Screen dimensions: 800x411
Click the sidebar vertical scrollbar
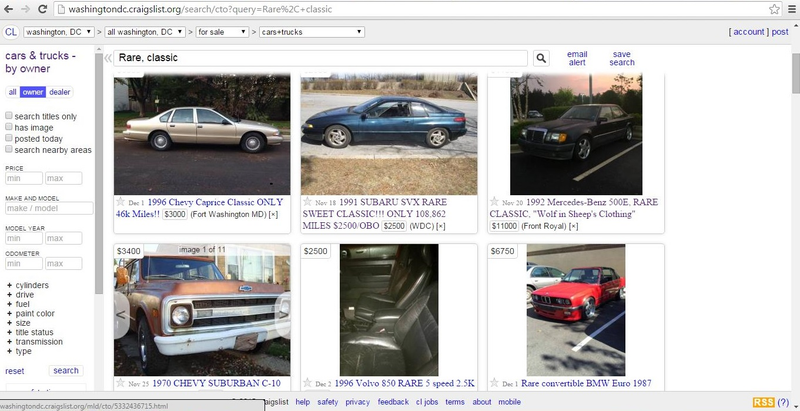click(x=99, y=173)
